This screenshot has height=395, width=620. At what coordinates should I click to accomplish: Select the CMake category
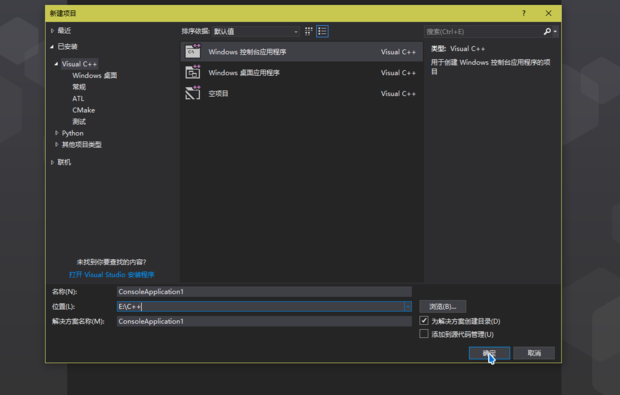click(83, 110)
